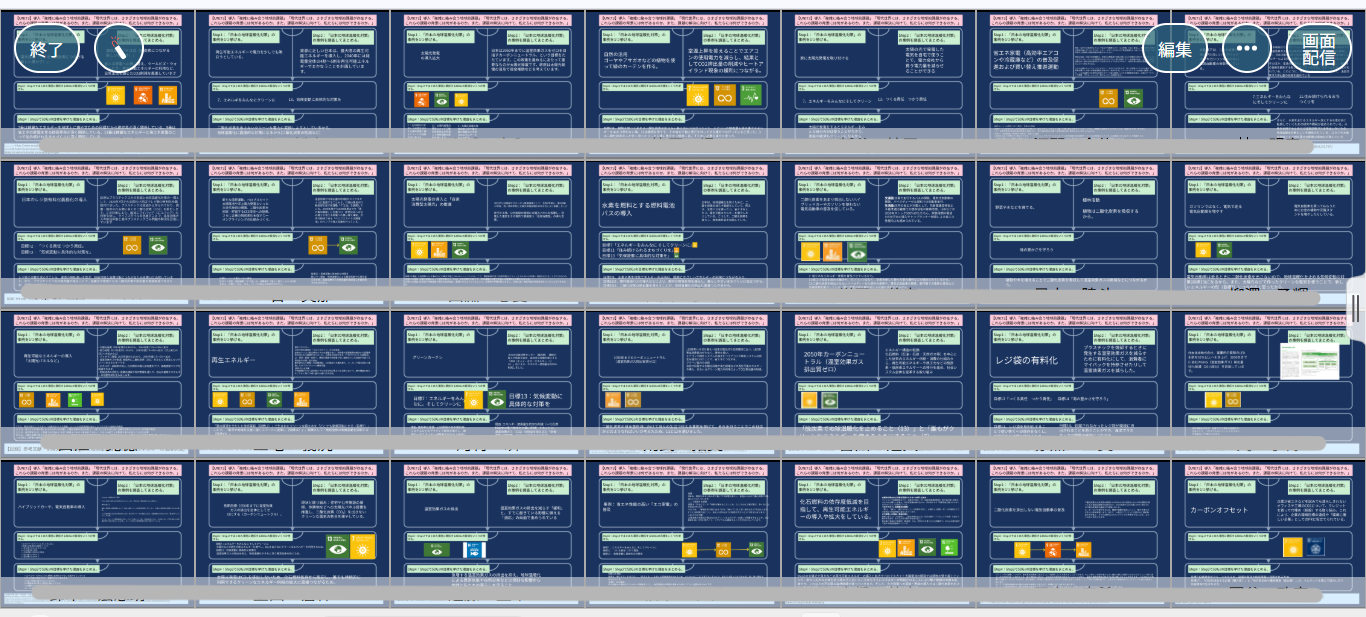Viewport: 1366px width, 617px height.
Task: Open the 燃料電池バスの導入 submission card
Action: tap(682, 232)
